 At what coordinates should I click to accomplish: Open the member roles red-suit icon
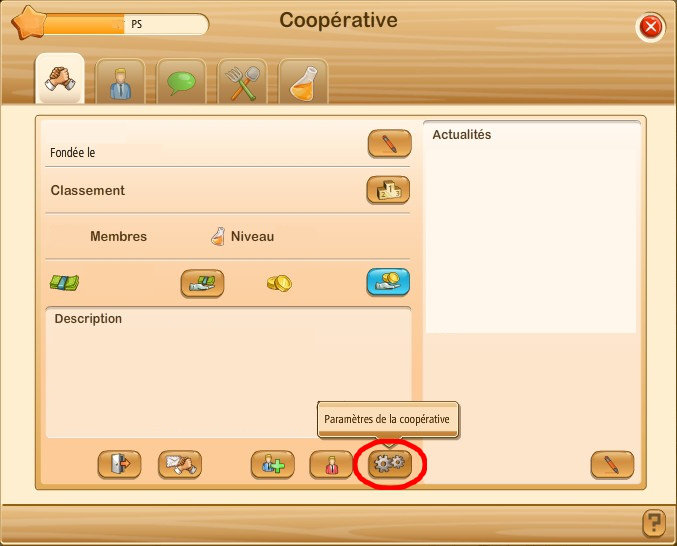click(331, 464)
